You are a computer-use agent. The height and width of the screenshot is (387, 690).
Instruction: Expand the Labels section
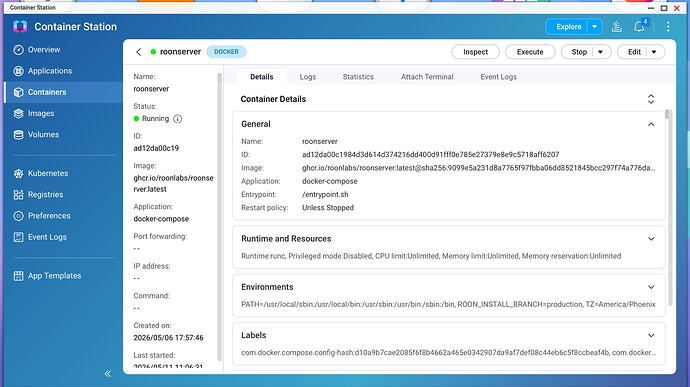point(651,335)
